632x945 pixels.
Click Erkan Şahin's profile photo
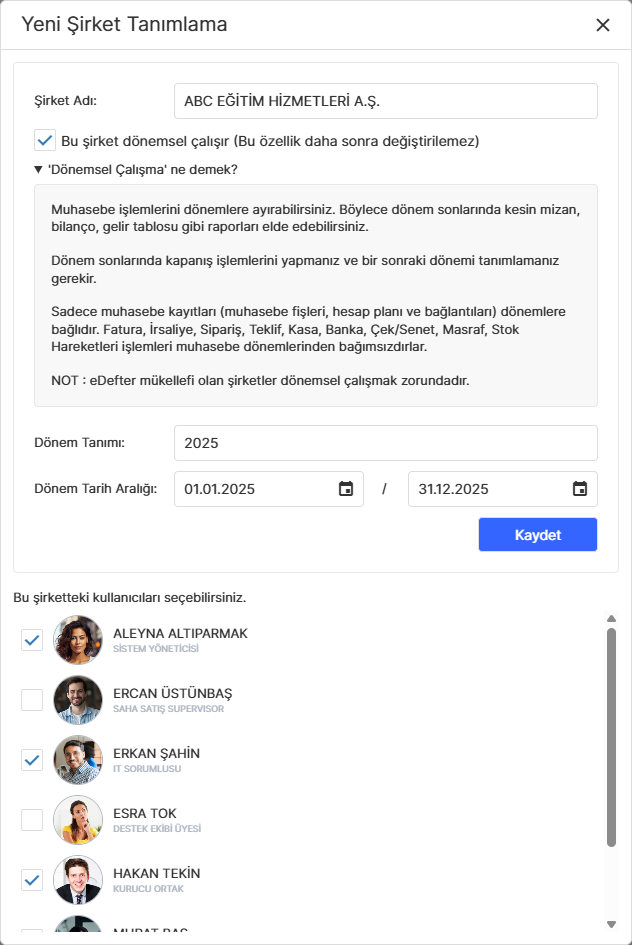[78, 760]
